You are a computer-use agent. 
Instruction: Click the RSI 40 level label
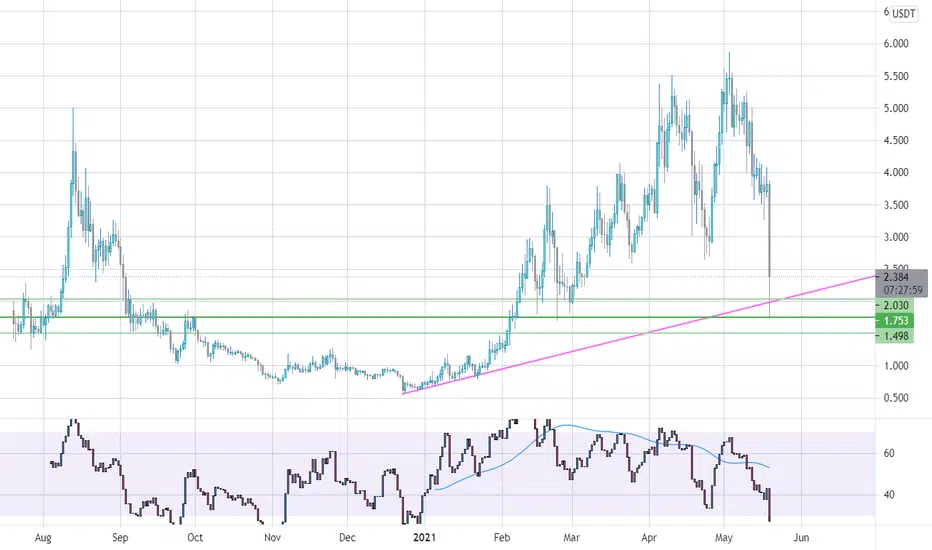tap(889, 495)
